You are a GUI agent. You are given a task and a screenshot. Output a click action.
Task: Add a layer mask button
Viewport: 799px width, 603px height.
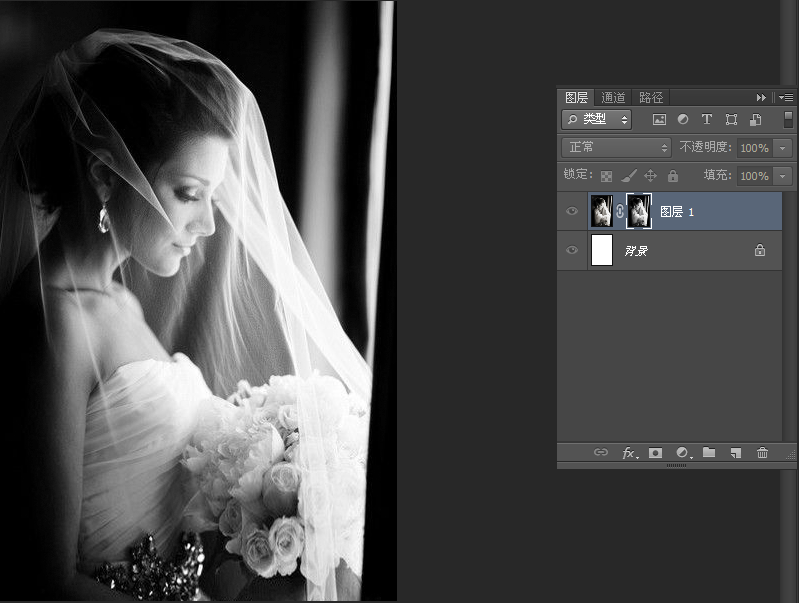655,453
